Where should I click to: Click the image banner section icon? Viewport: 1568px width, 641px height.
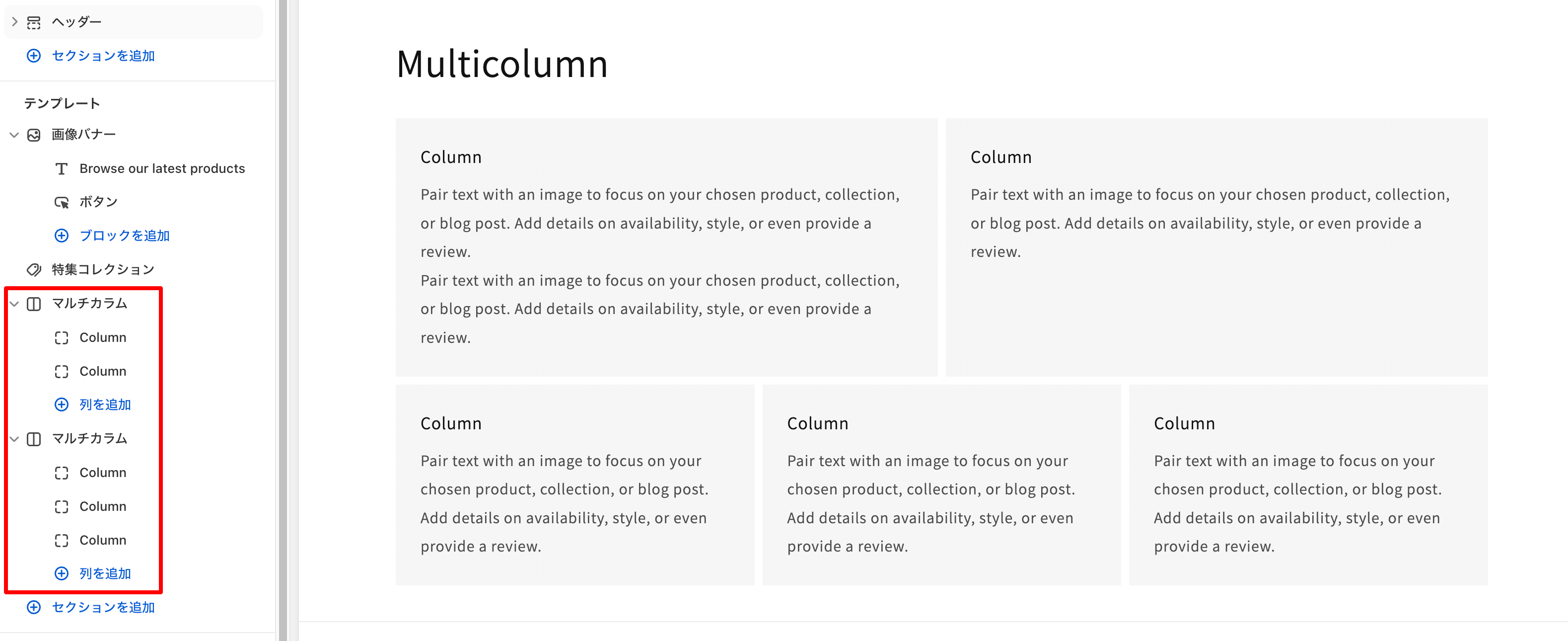click(34, 135)
